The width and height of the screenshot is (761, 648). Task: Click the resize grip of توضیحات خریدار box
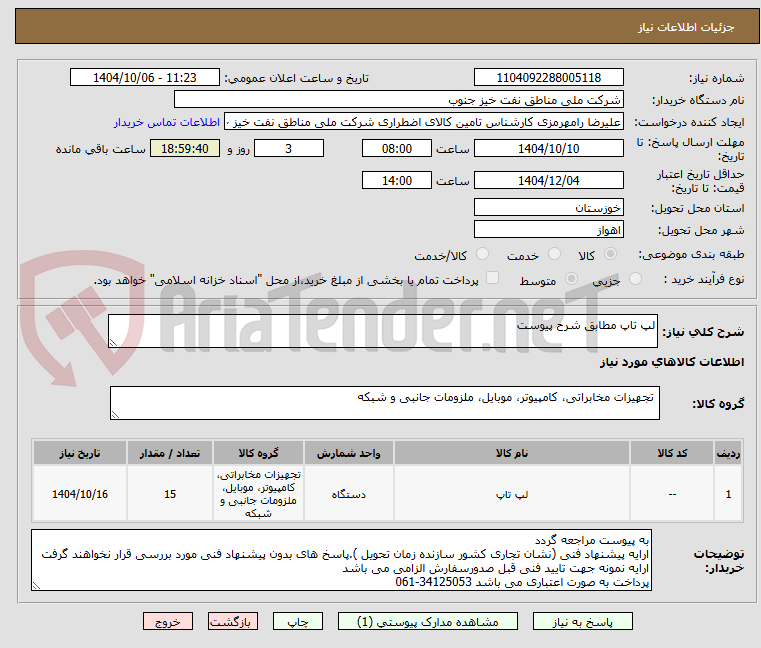pyautogui.click(x=36, y=586)
